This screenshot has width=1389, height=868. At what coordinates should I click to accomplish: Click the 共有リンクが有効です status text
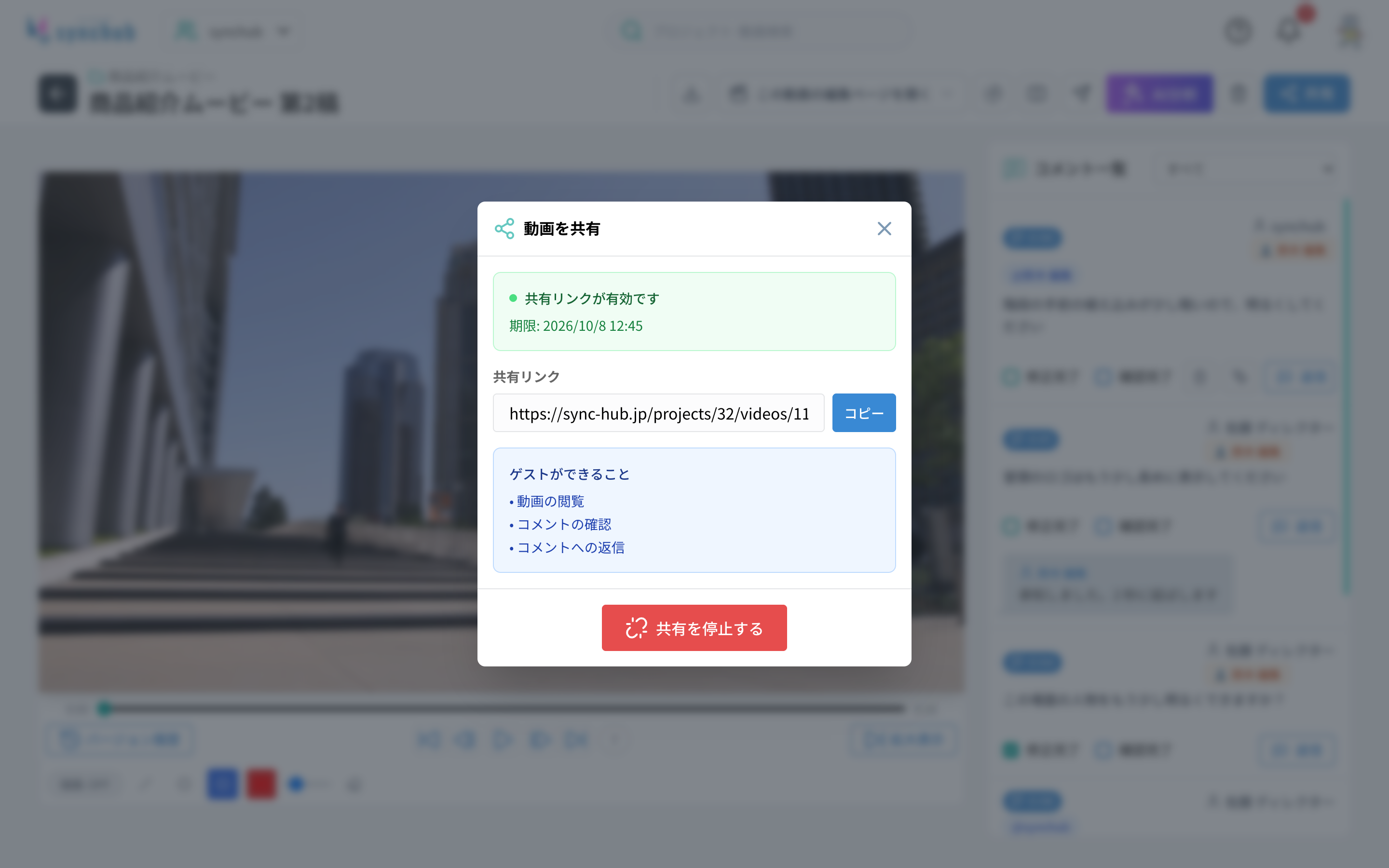click(x=592, y=298)
